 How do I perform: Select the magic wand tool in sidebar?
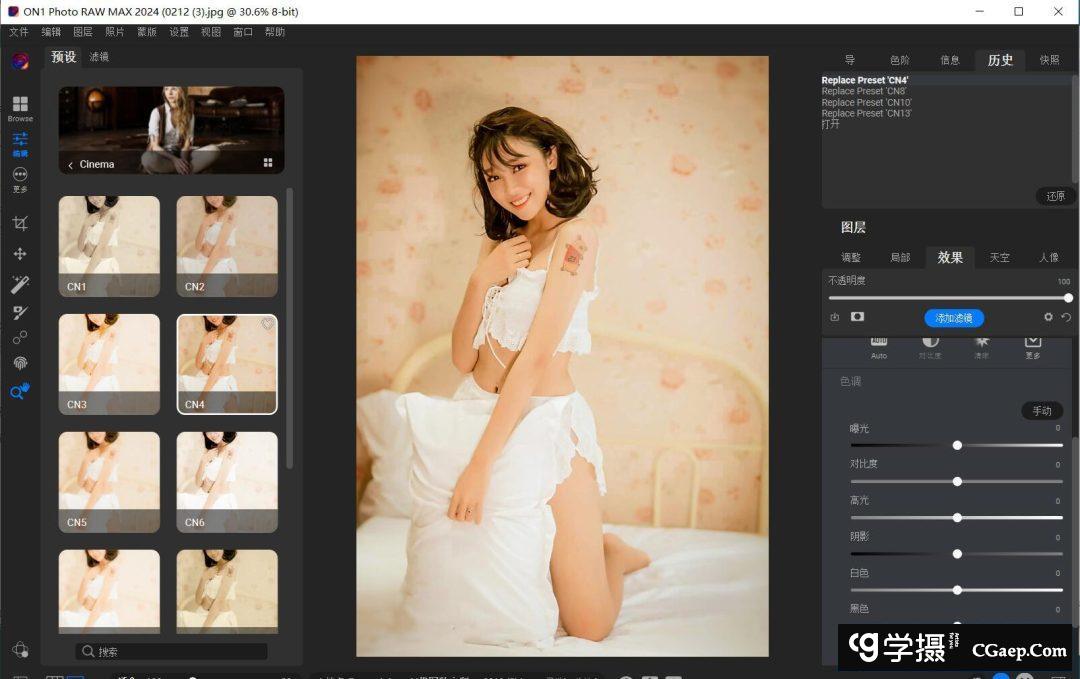click(20, 285)
